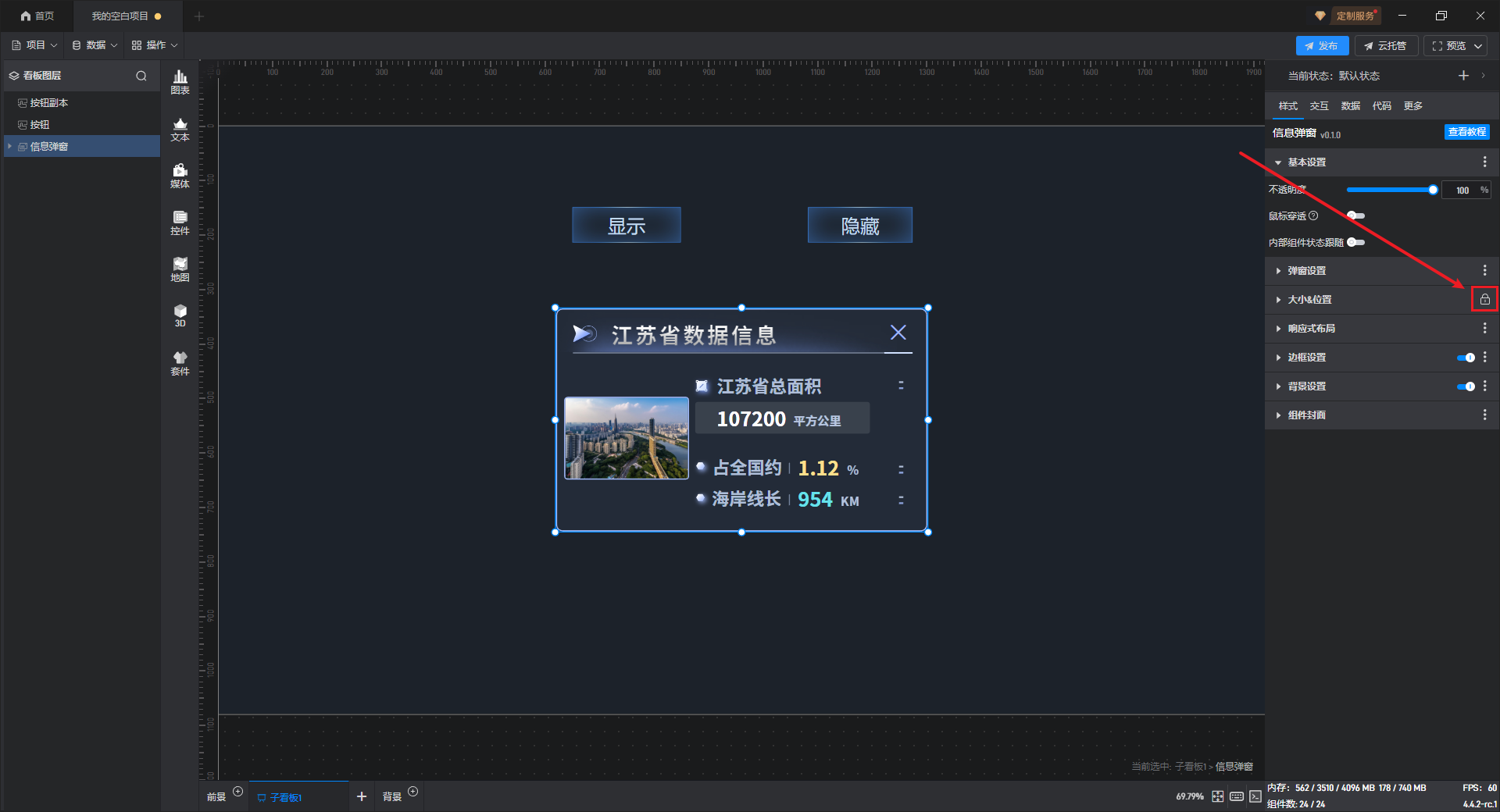Screen dimensions: 1500x812
Task: Open the 操作 menu
Action: 155,45
